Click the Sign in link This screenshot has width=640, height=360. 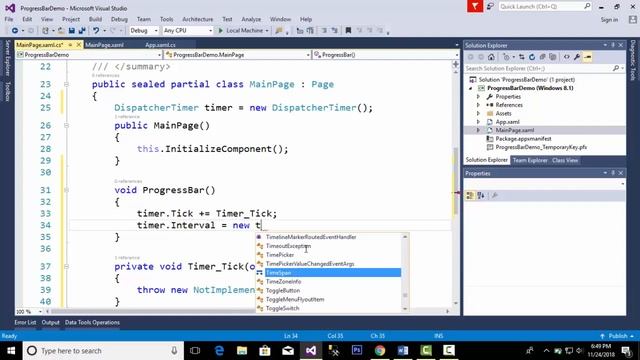(x=609, y=20)
